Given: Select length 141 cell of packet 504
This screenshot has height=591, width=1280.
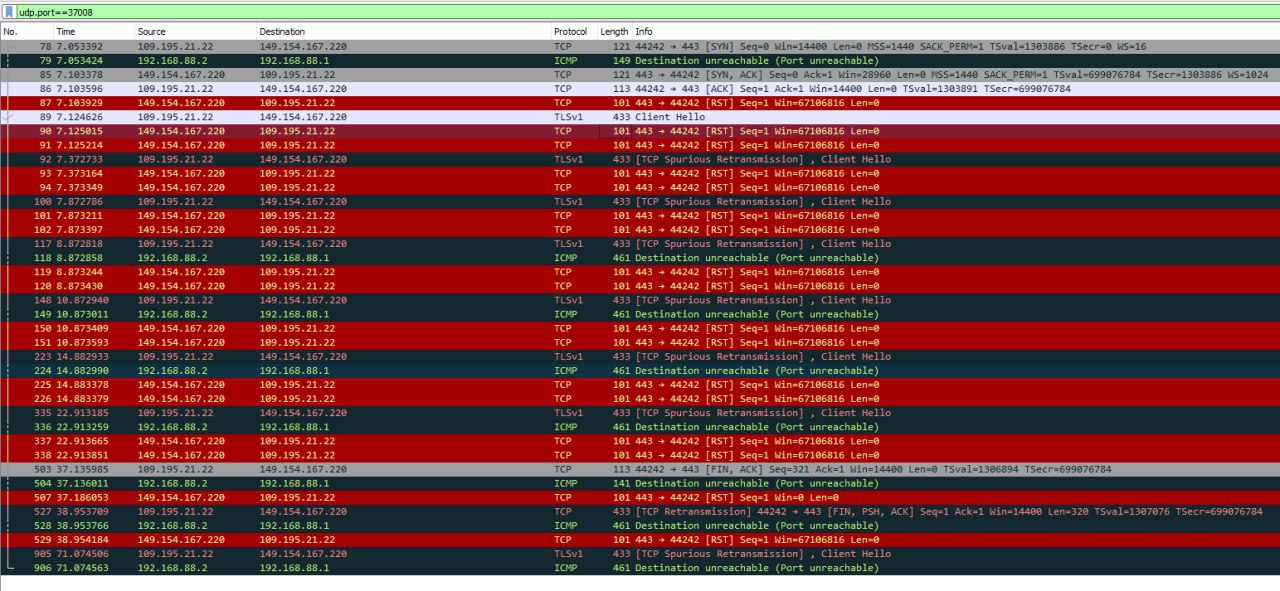Looking at the screenshot, I should click(621, 482).
